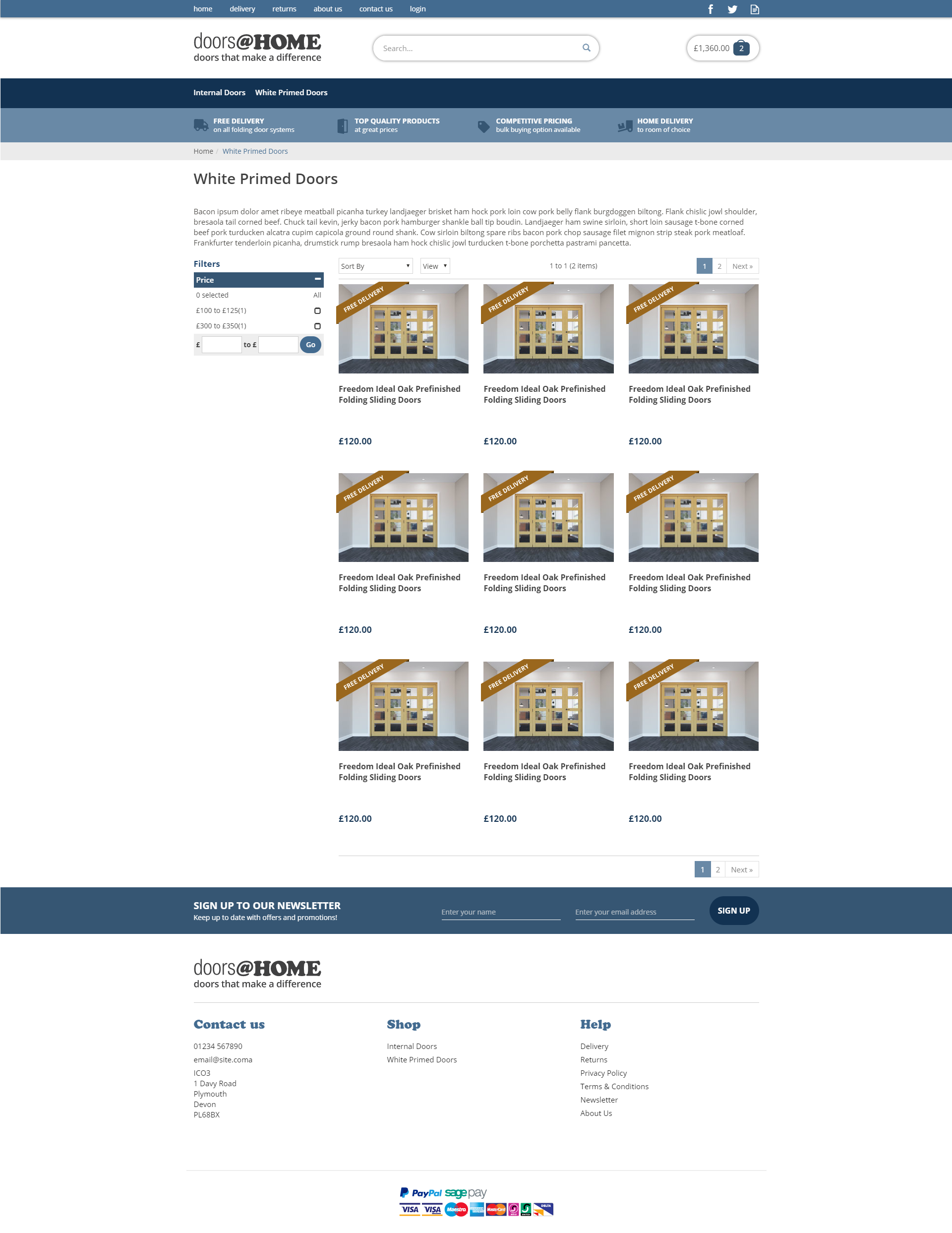The width and height of the screenshot is (952, 1233).
Task: Click the home delivery trolley icon
Action: [x=625, y=126]
